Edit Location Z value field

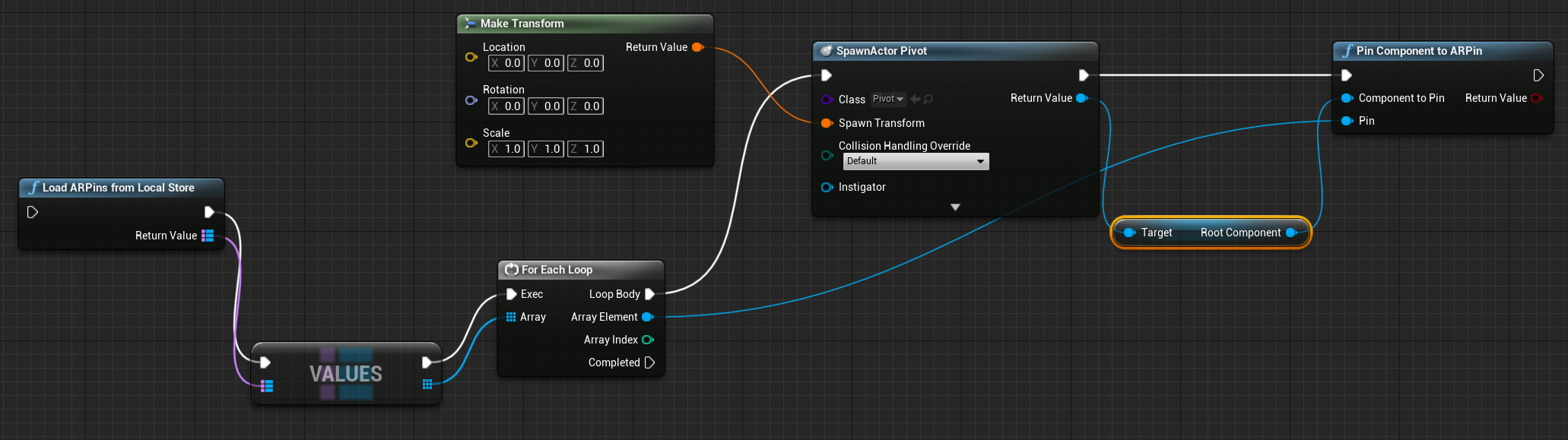click(x=586, y=63)
